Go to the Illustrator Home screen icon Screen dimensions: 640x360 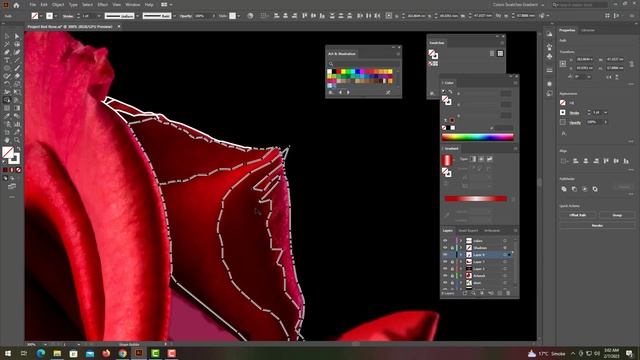point(16,5)
